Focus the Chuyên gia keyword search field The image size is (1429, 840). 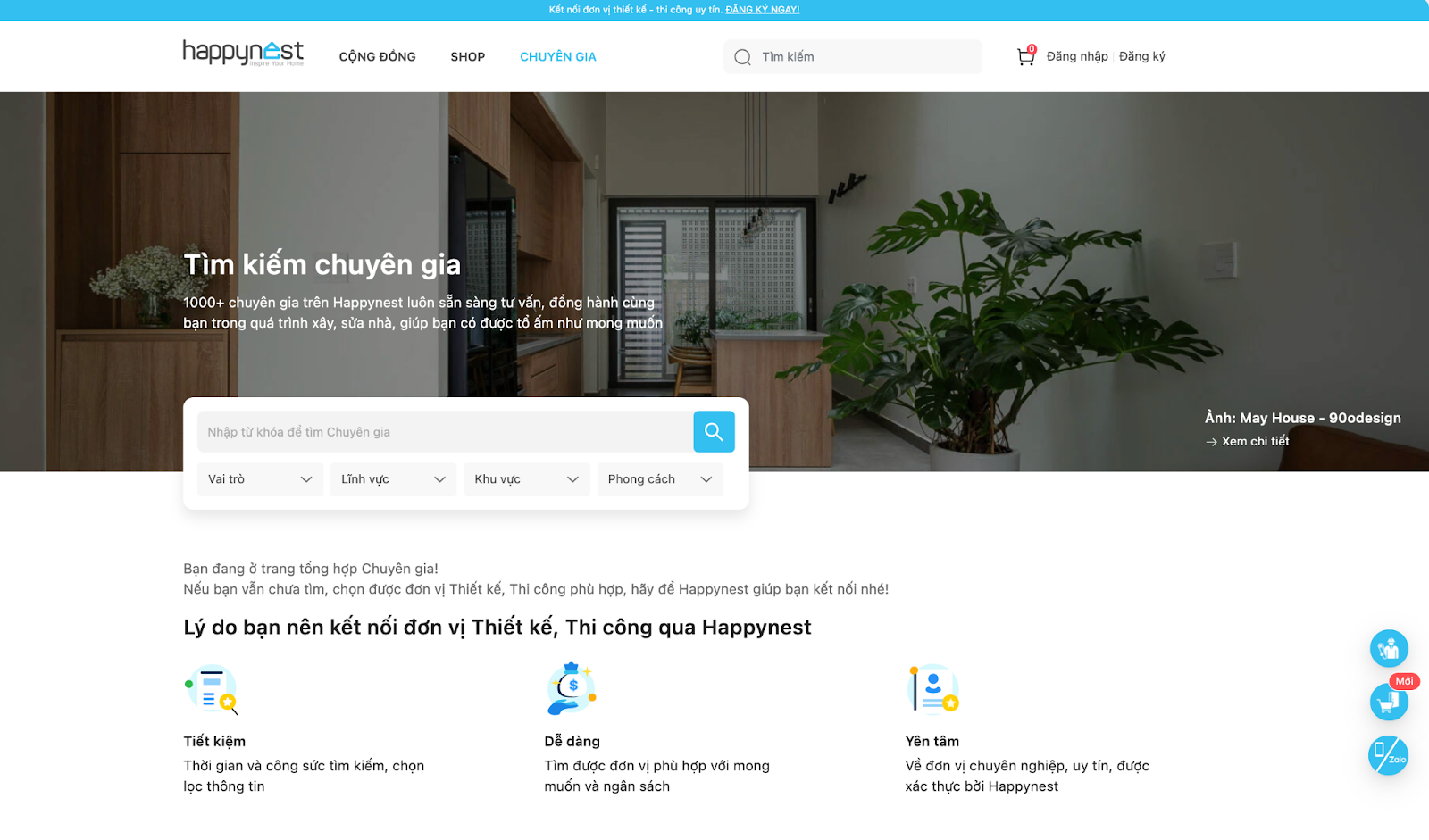click(x=445, y=432)
